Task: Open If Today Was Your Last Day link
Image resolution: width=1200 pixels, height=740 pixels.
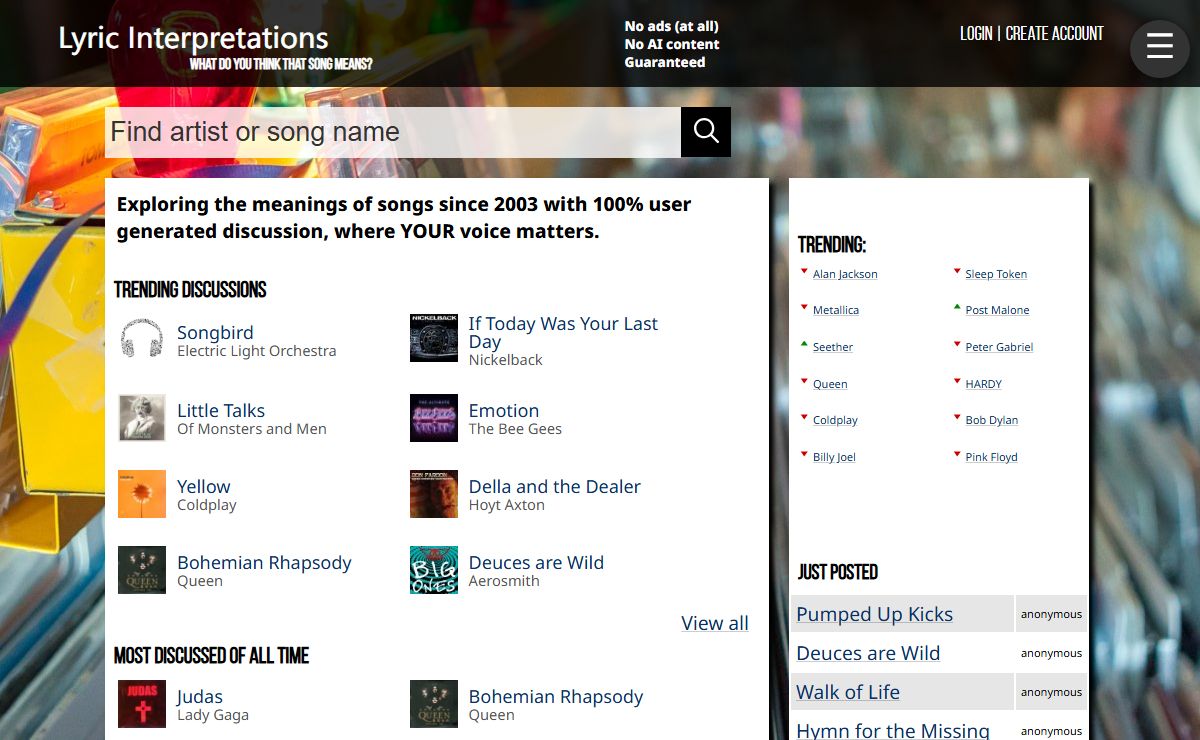Action: point(563,332)
